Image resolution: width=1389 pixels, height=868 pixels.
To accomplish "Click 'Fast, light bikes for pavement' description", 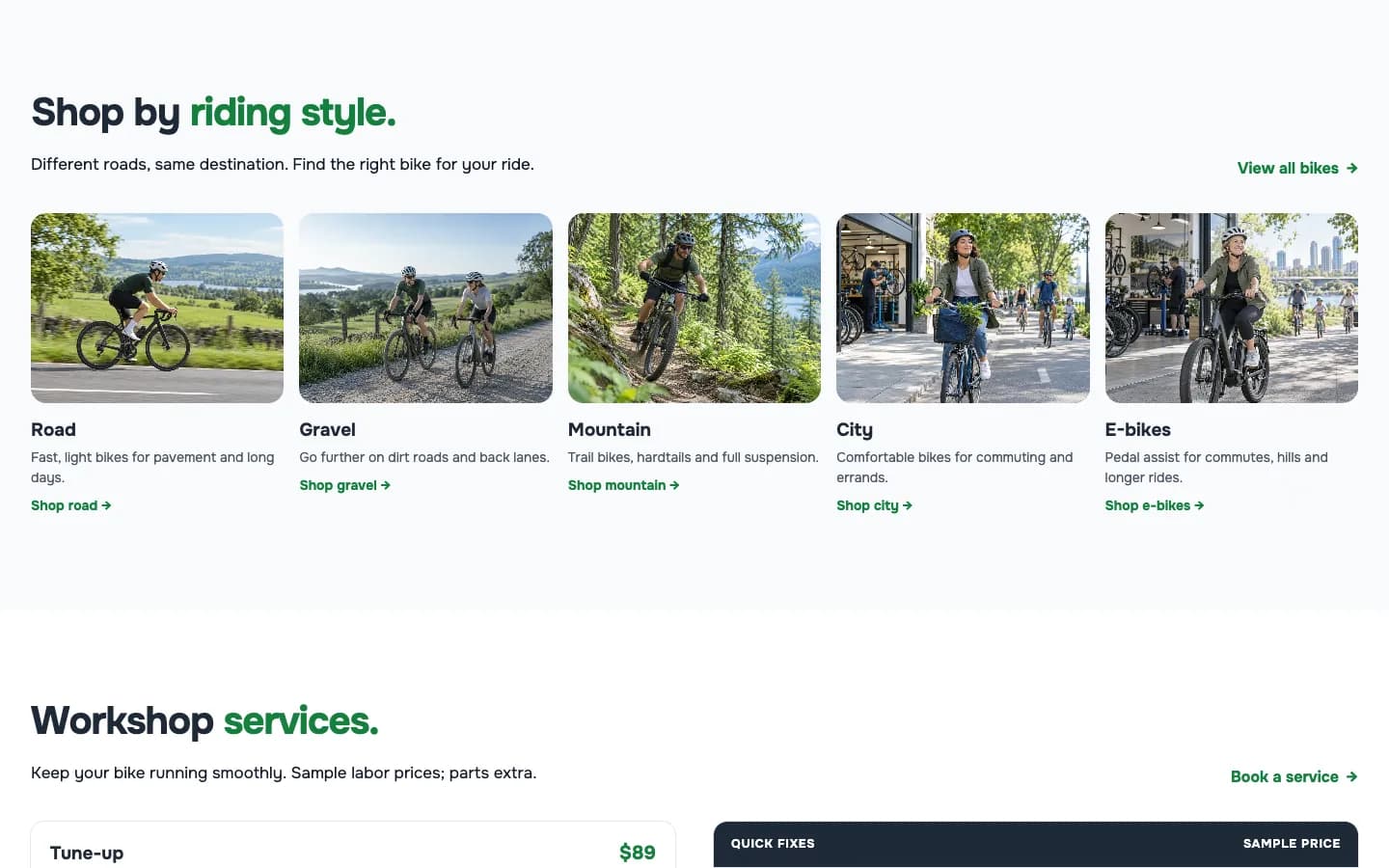I will tap(152, 467).
